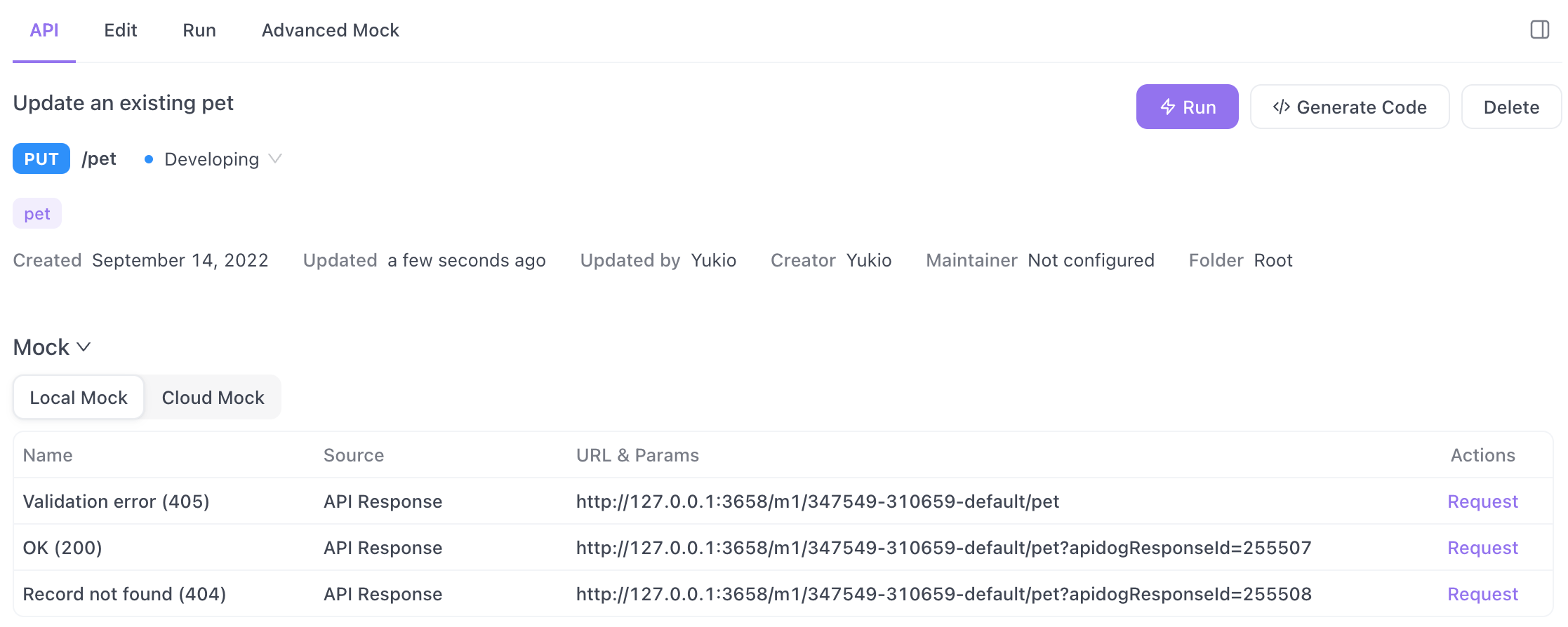The image size is (1568, 627).
Task: Delete this API endpoint
Action: click(x=1510, y=107)
